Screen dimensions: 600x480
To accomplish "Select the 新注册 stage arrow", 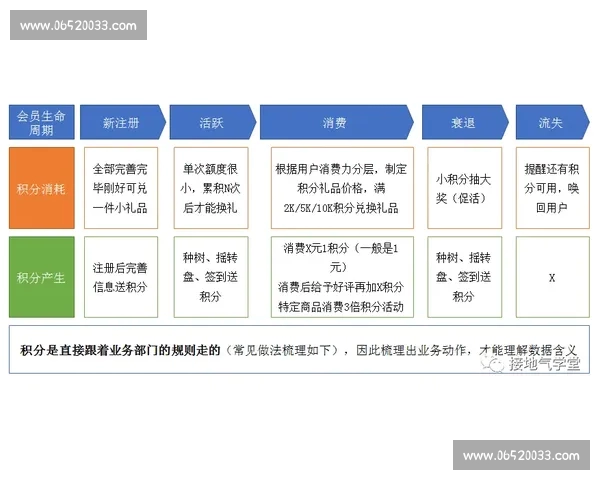I will click(x=123, y=122).
